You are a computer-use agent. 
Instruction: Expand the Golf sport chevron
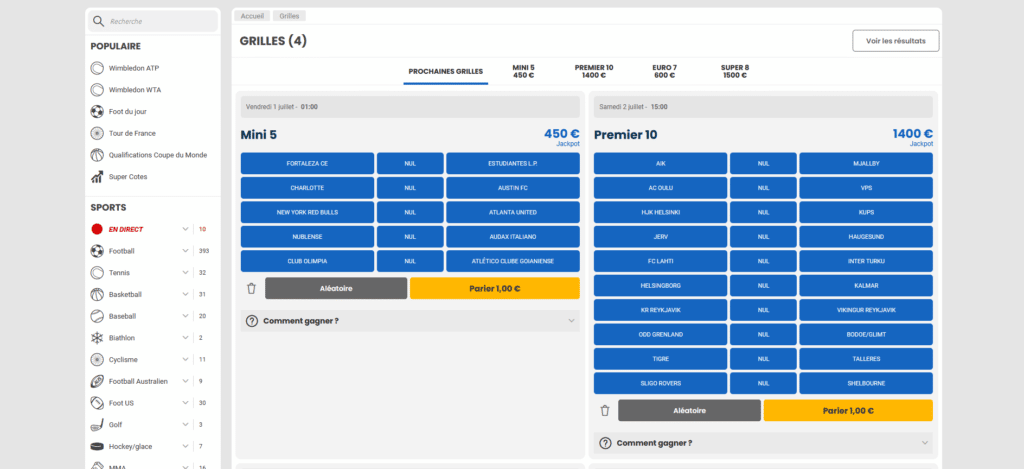(185, 425)
